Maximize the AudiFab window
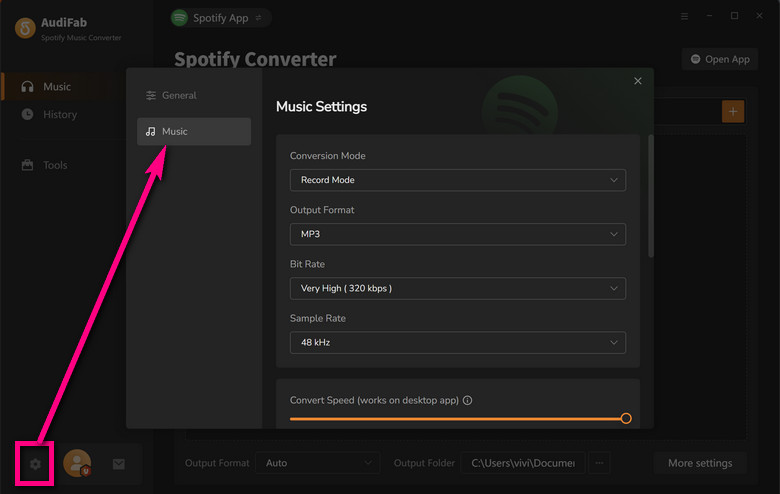This screenshot has width=780, height=494. 734,16
